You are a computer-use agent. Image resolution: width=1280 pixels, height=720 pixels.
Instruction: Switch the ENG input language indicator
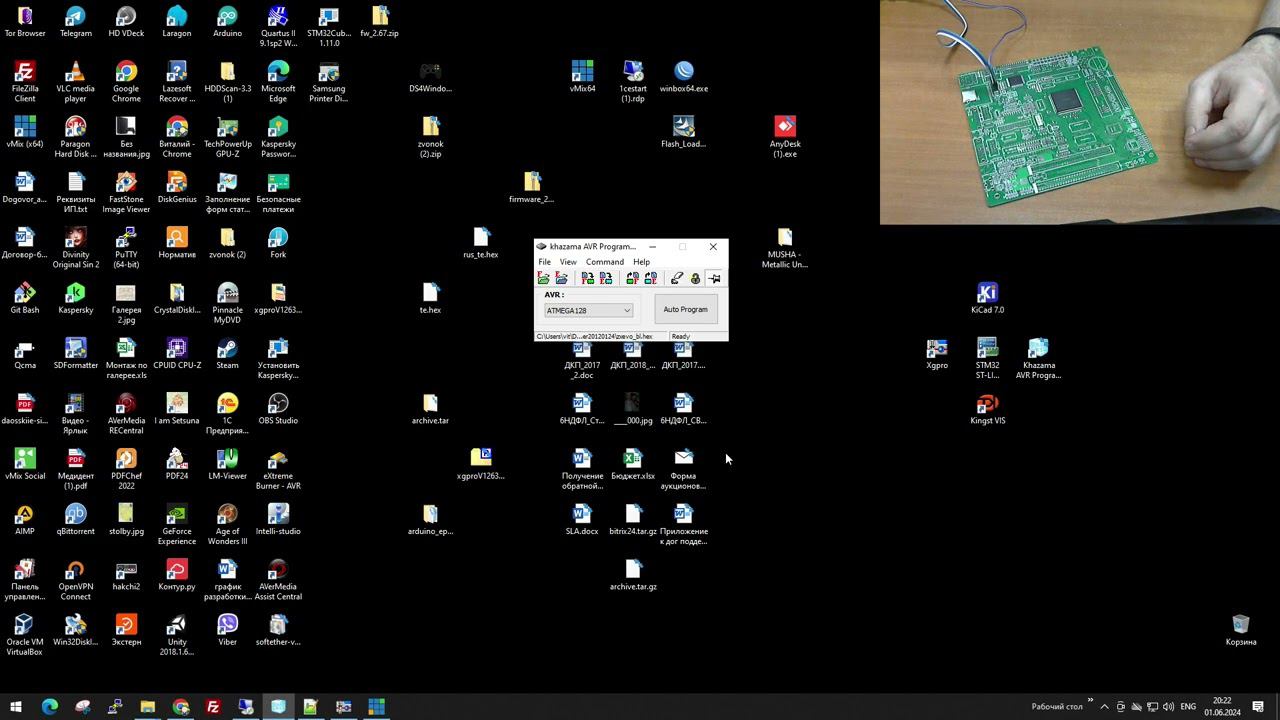click(1188, 707)
